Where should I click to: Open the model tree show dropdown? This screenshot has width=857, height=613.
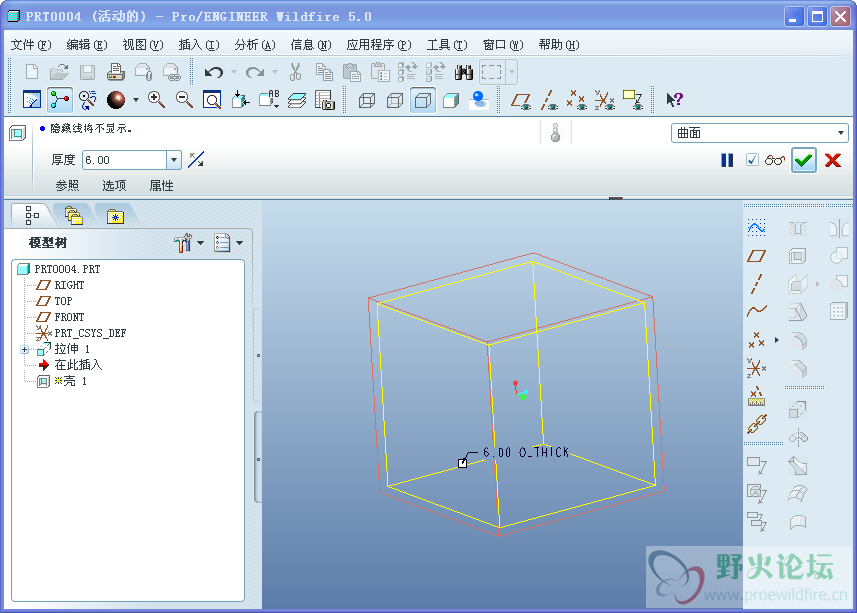(x=239, y=243)
